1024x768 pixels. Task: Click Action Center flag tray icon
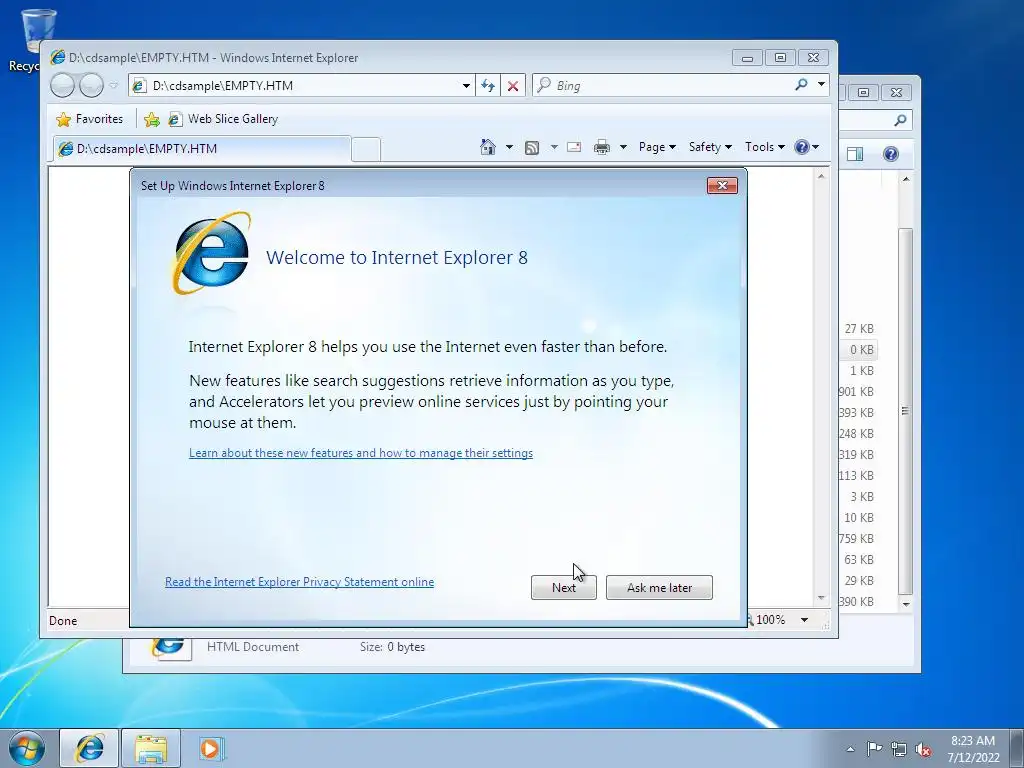(874, 749)
